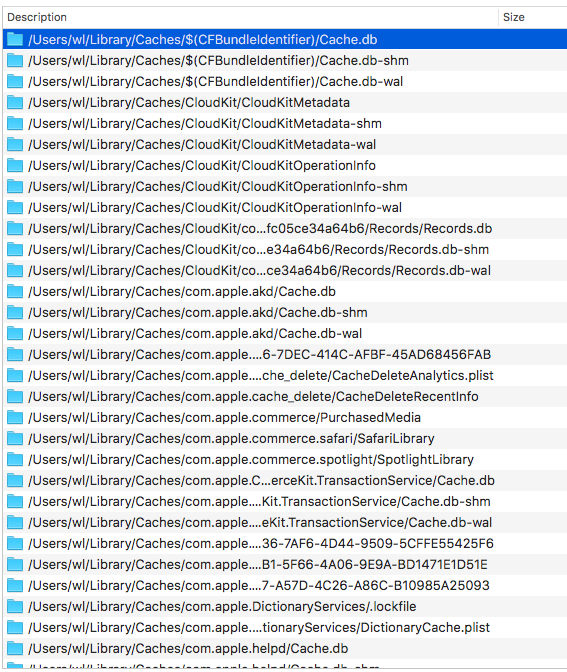This screenshot has height=672, width=567.
Task: Click folder icon beside eKit.TransactionService/Cache.db-wal
Action: 15,522
